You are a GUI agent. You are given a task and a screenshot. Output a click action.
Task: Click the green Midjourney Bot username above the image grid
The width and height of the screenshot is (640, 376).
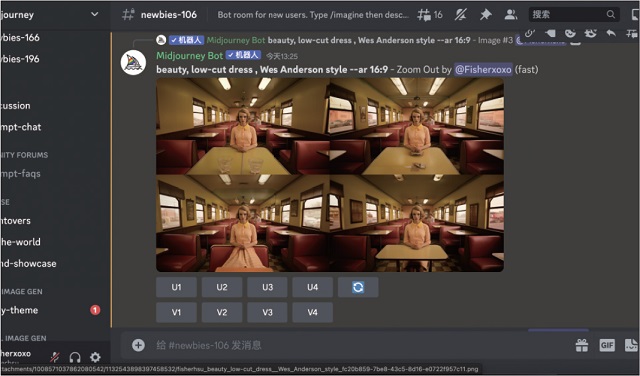[x=189, y=56]
